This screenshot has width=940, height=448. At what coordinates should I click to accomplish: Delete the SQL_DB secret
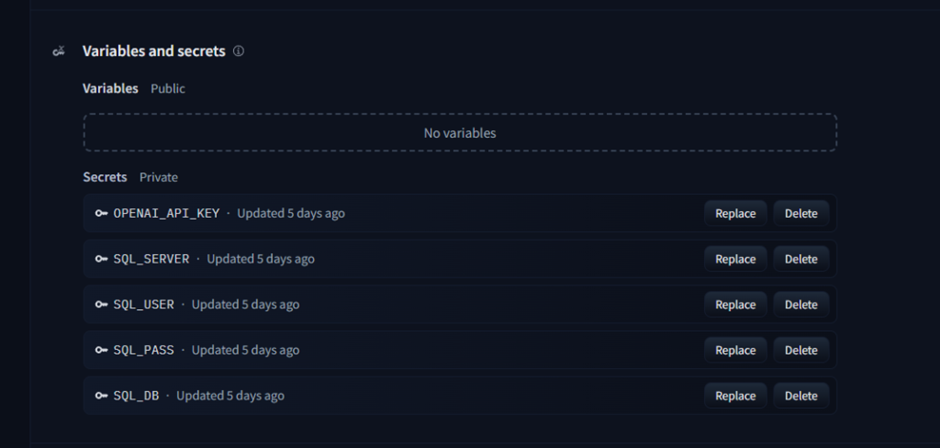click(801, 396)
